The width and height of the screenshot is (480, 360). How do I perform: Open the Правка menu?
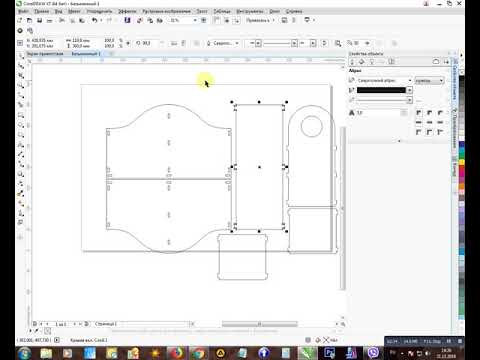point(42,11)
